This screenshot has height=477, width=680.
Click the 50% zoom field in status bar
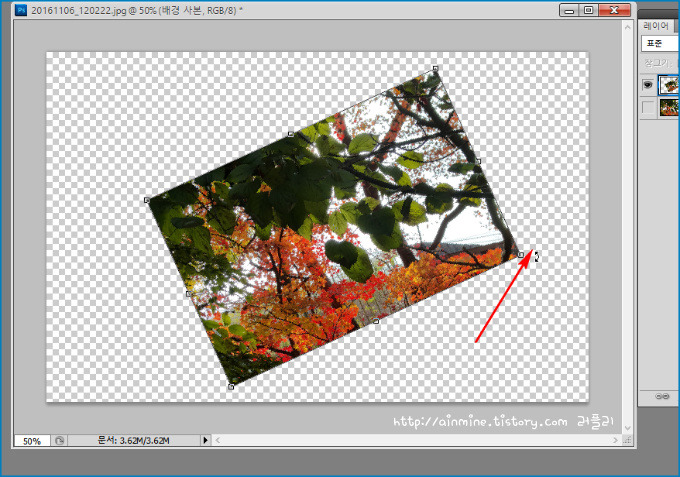coord(32,441)
